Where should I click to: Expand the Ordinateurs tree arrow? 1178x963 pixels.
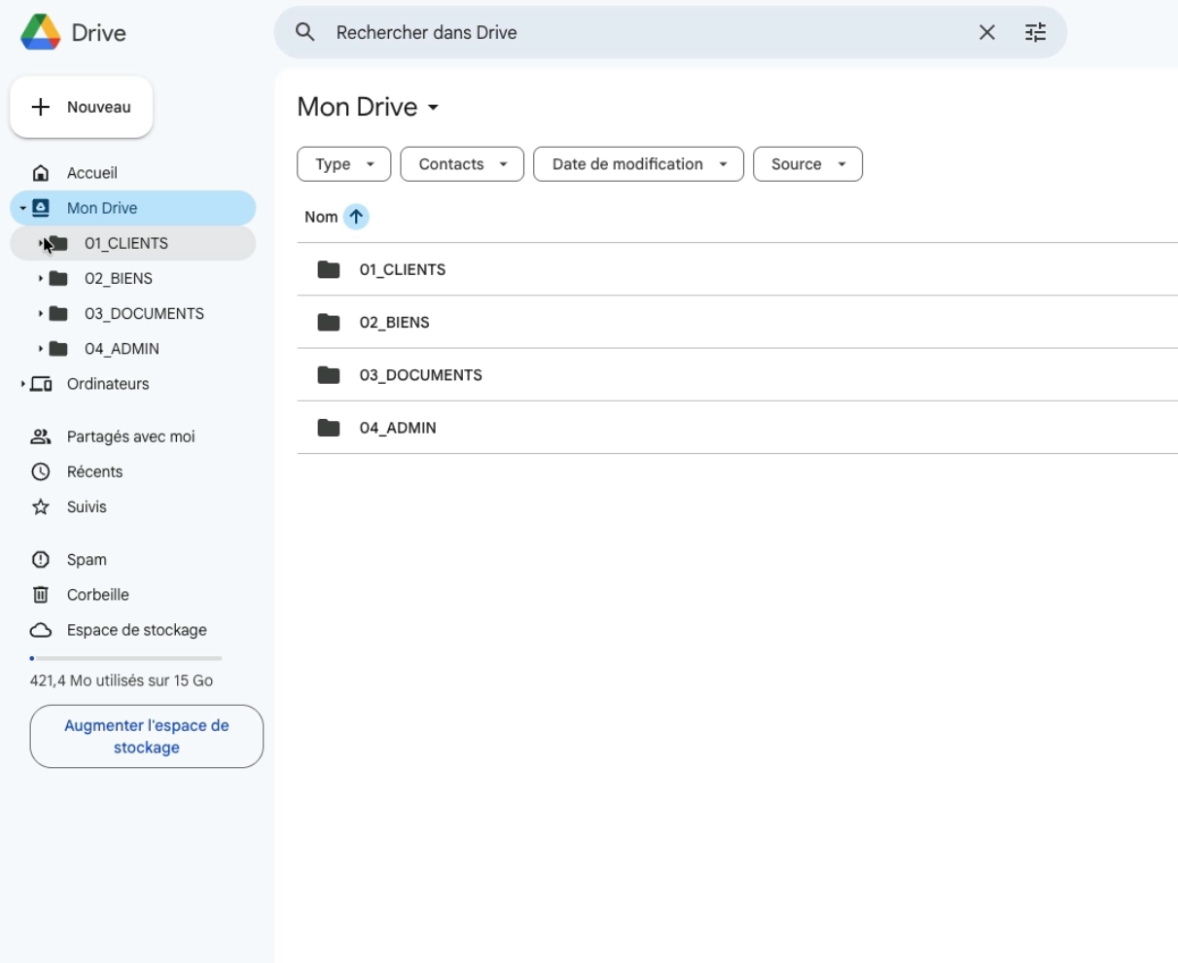point(22,384)
